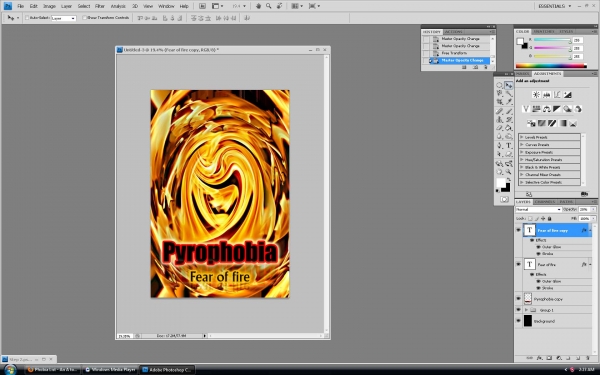Select the Zoom tool in the toolbox

509,172
